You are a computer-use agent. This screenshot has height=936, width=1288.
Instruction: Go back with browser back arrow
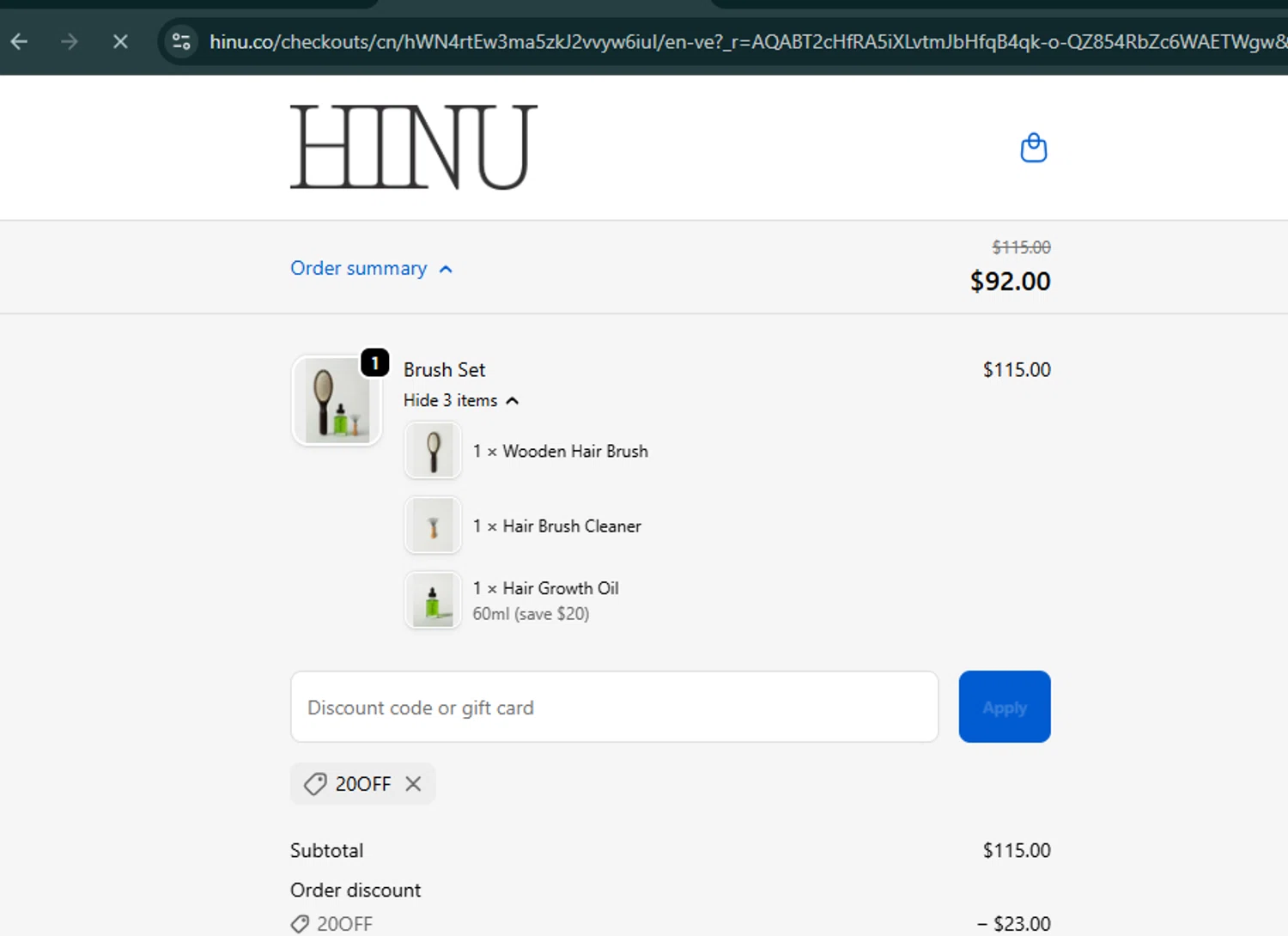pos(20,41)
